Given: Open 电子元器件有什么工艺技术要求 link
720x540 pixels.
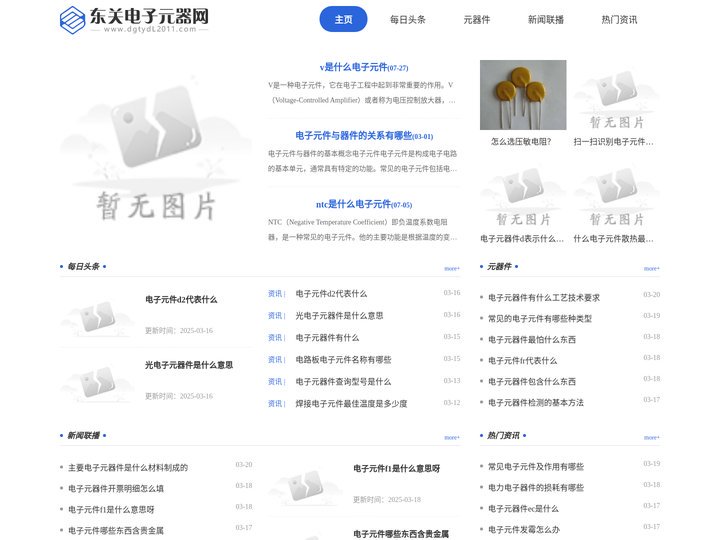Looking at the screenshot, I should coord(544,298).
